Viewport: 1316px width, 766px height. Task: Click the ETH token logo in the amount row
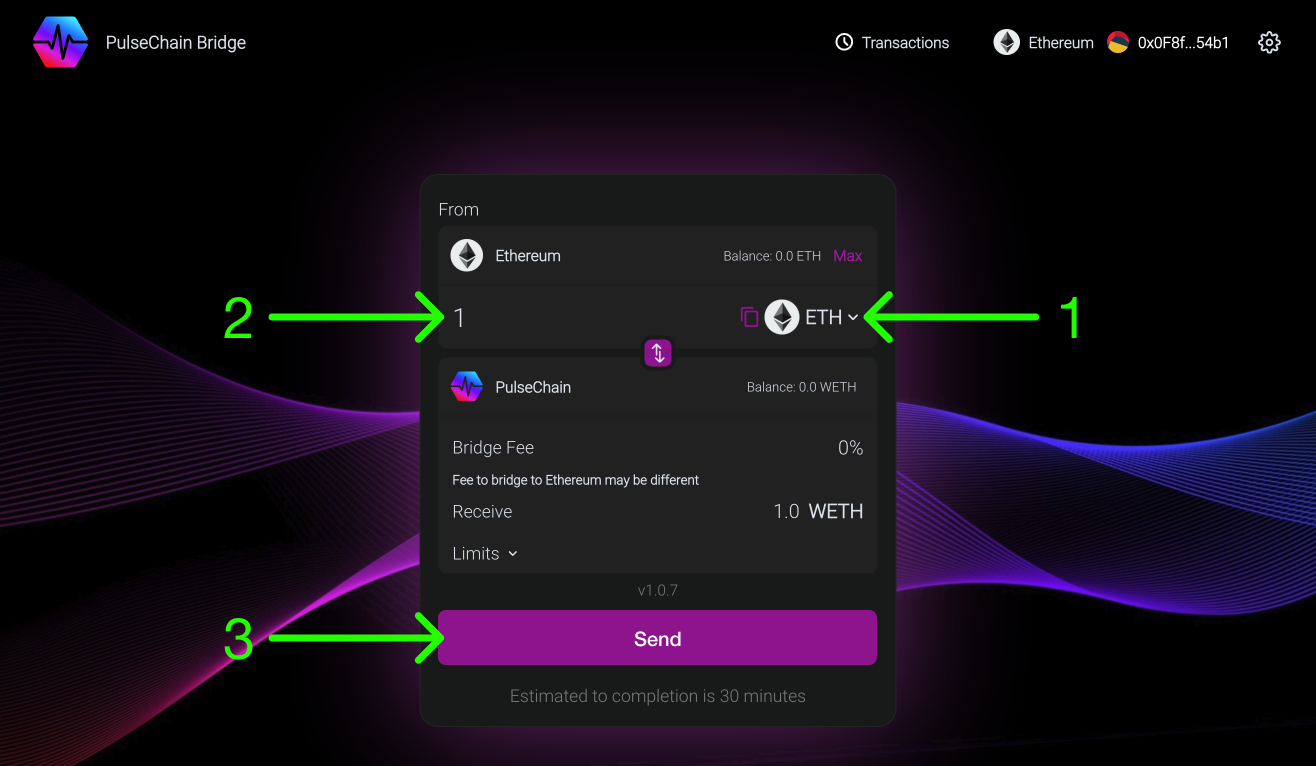point(782,317)
